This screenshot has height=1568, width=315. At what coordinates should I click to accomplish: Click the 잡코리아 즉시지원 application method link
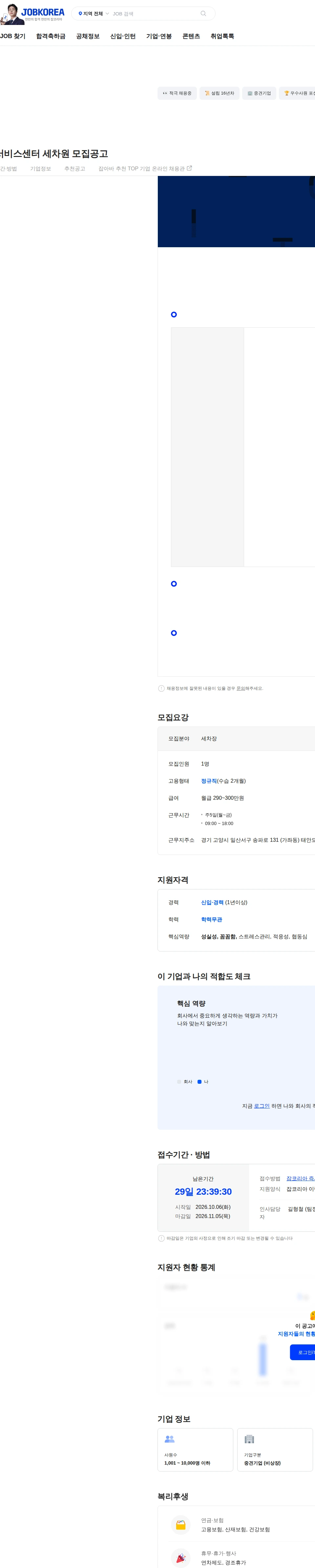[x=301, y=1178]
